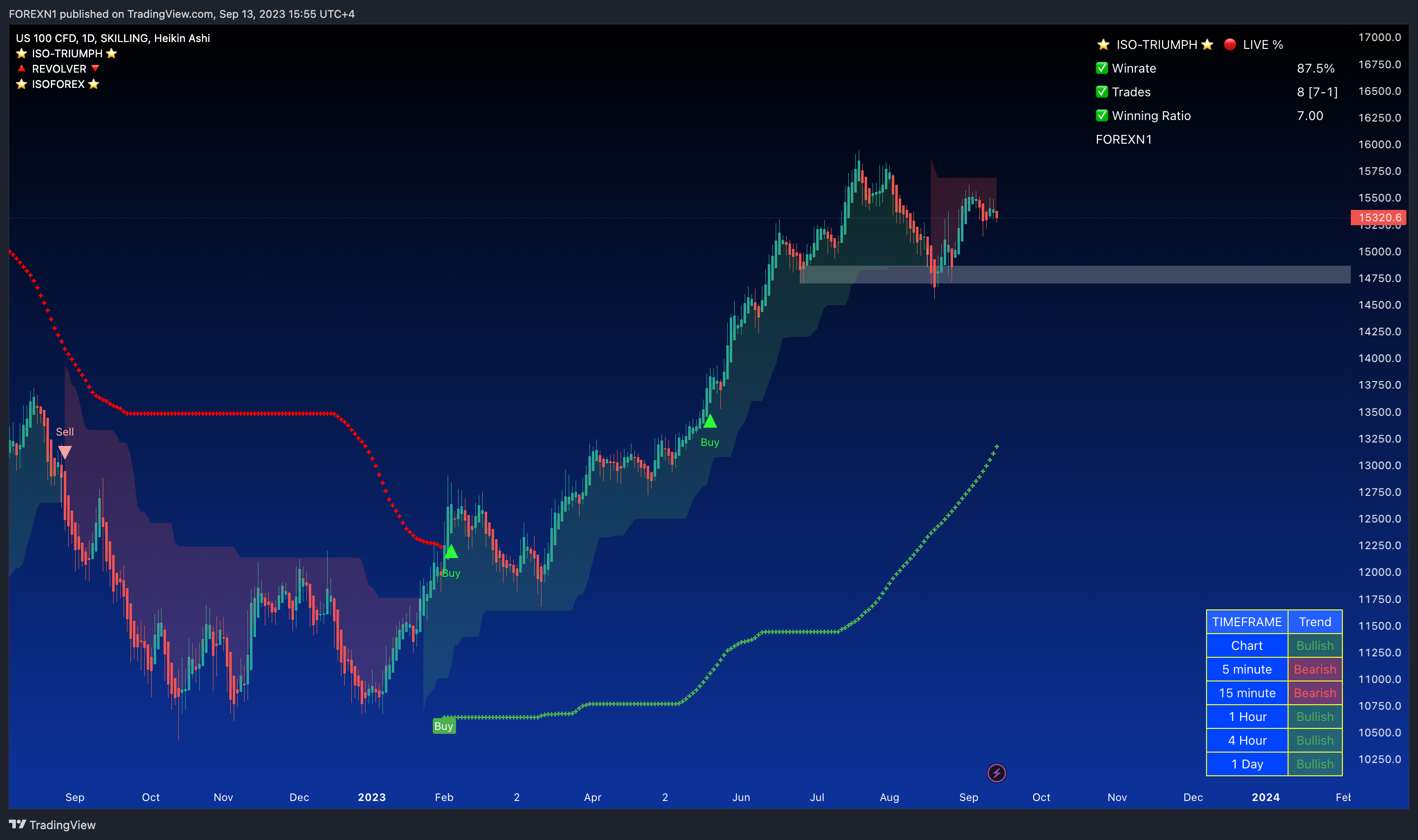Image resolution: width=1418 pixels, height=840 pixels.
Task: Click the Aug label on time axis
Action: (889, 797)
